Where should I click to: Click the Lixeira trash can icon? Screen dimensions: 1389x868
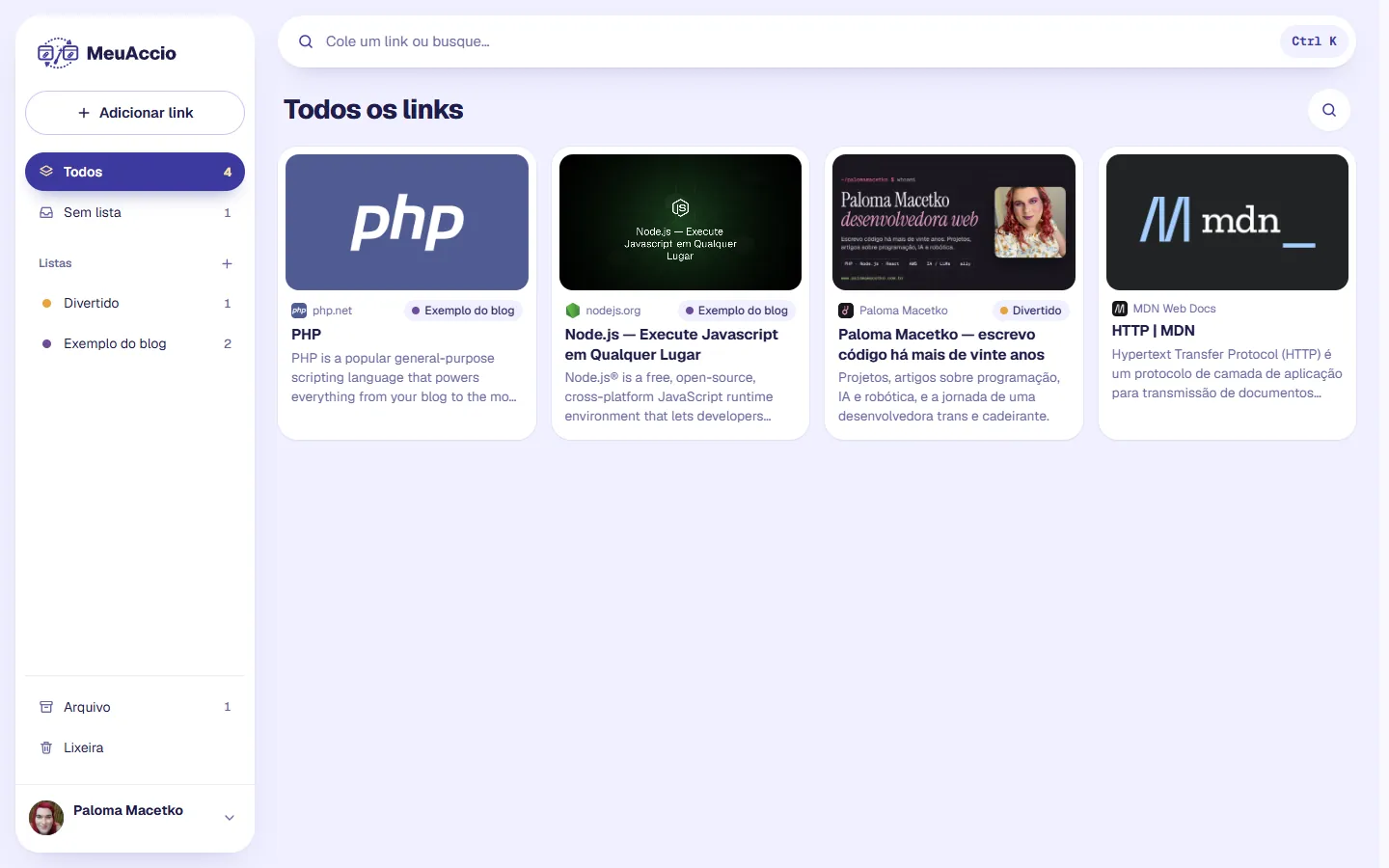pos(46,747)
